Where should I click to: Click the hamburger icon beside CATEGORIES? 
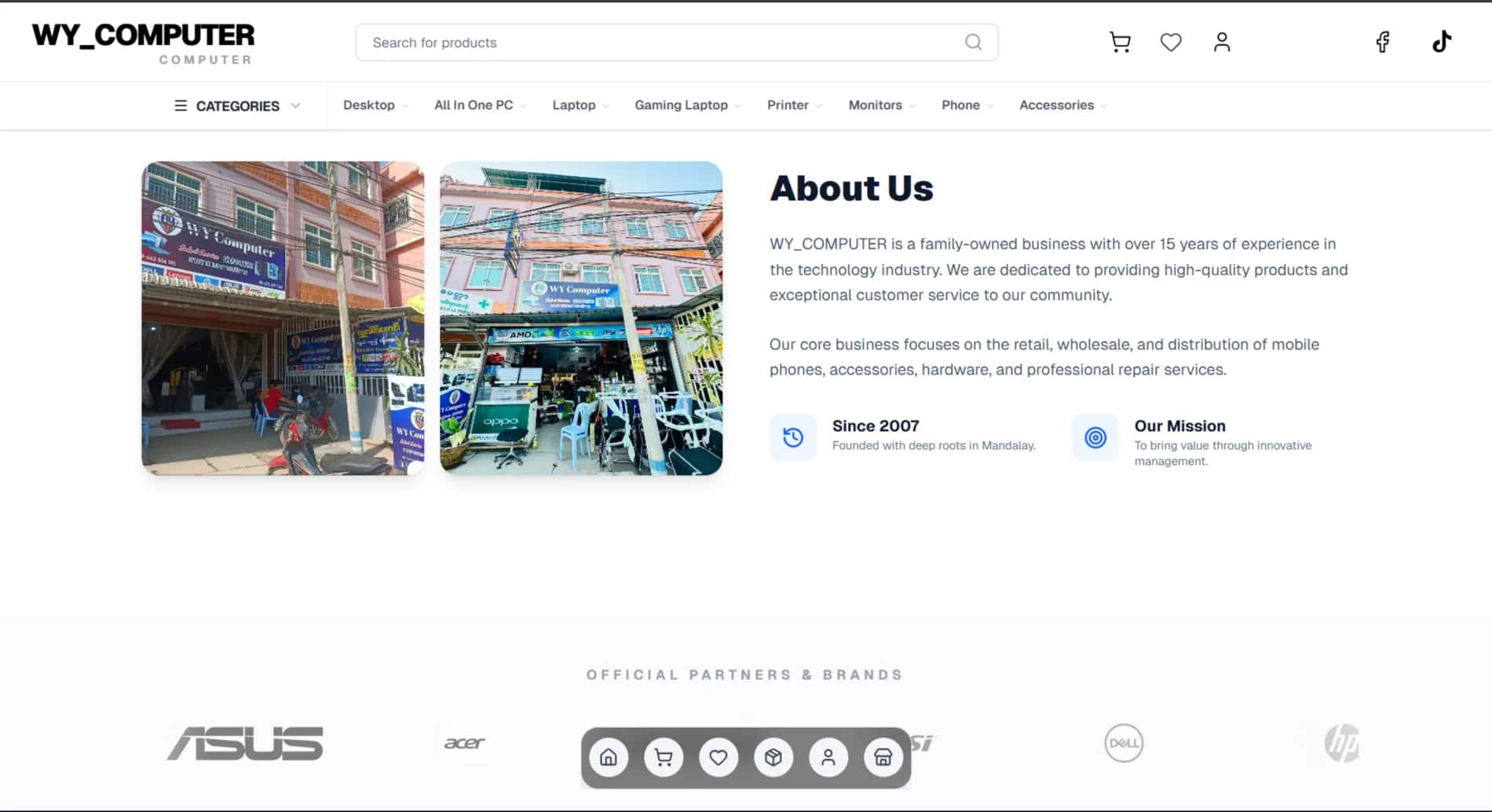pyautogui.click(x=181, y=105)
